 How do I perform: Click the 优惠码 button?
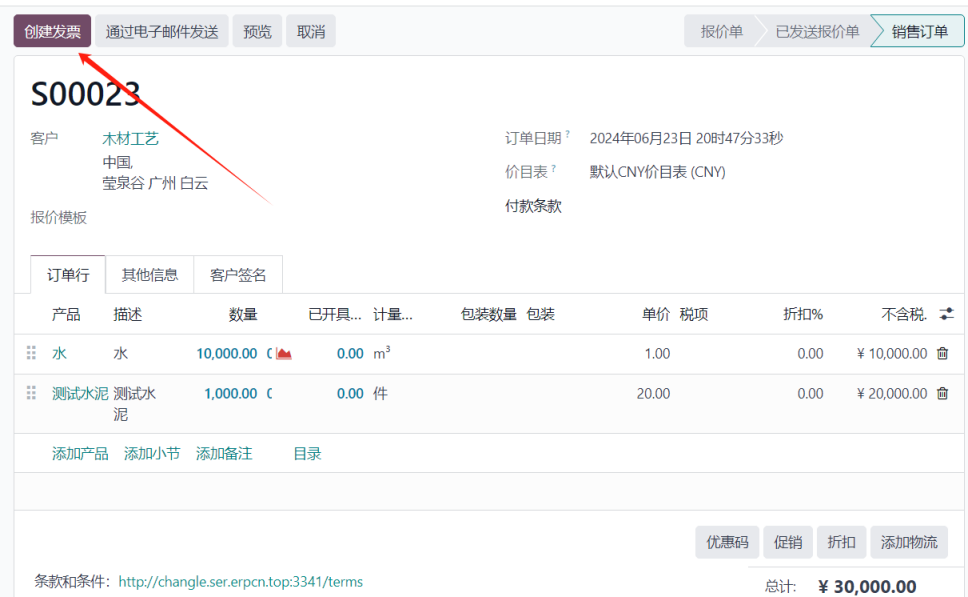point(727,542)
